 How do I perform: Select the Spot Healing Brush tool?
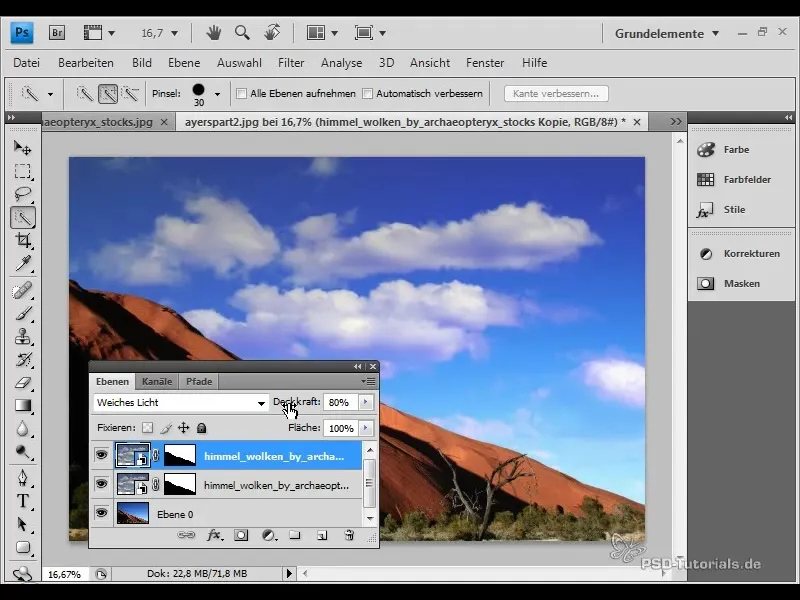22,291
